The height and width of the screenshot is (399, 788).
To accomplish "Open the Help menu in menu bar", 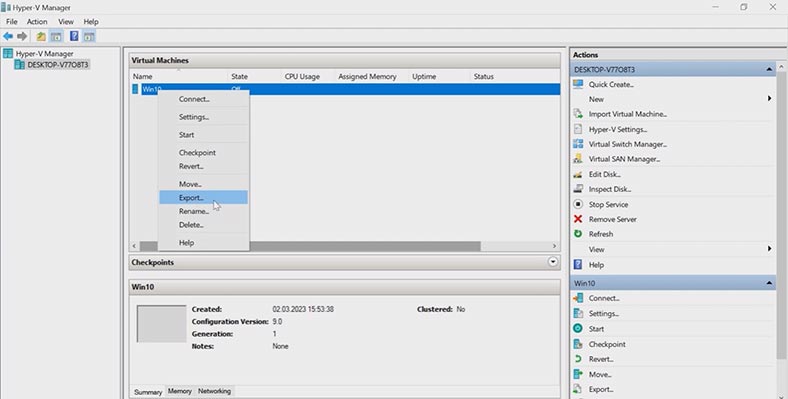I will pyautogui.click(x=91, y=22).
